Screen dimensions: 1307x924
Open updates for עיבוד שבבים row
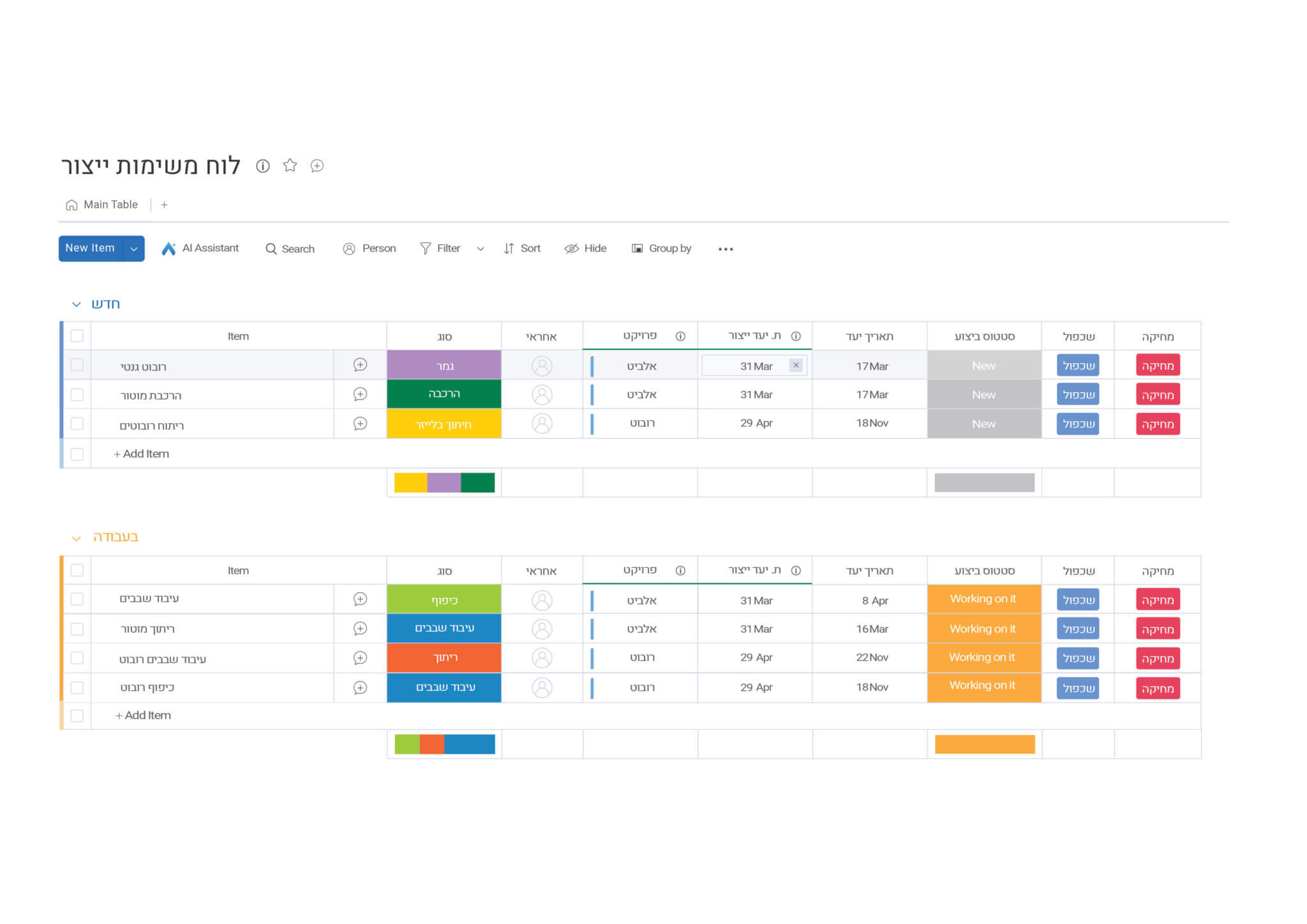(361, 599)
